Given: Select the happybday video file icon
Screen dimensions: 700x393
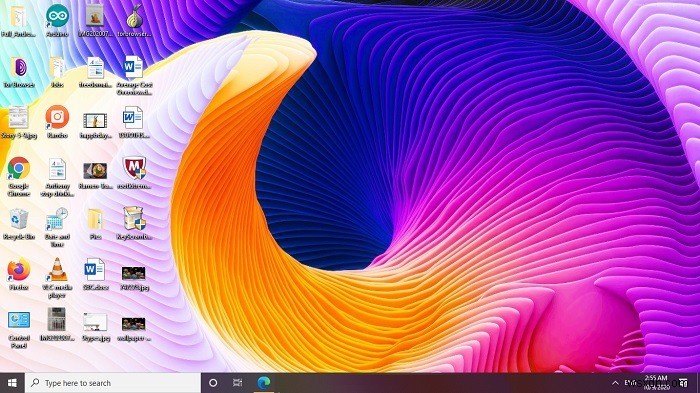Looking at the screenshot, I should coord(95,121).
